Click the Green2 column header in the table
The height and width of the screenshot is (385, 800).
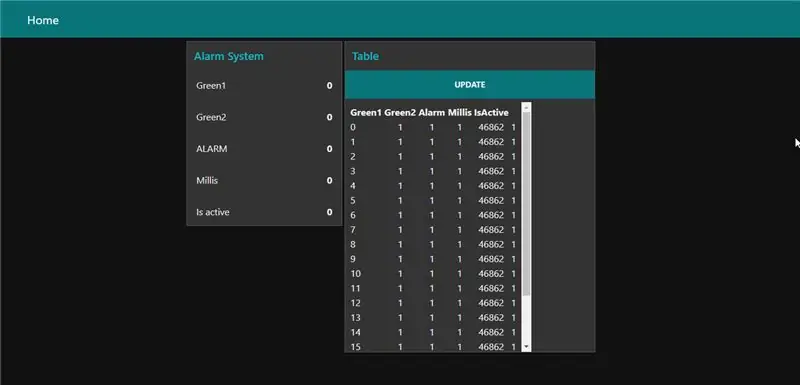pyautogui.click(x=400, y=112)
